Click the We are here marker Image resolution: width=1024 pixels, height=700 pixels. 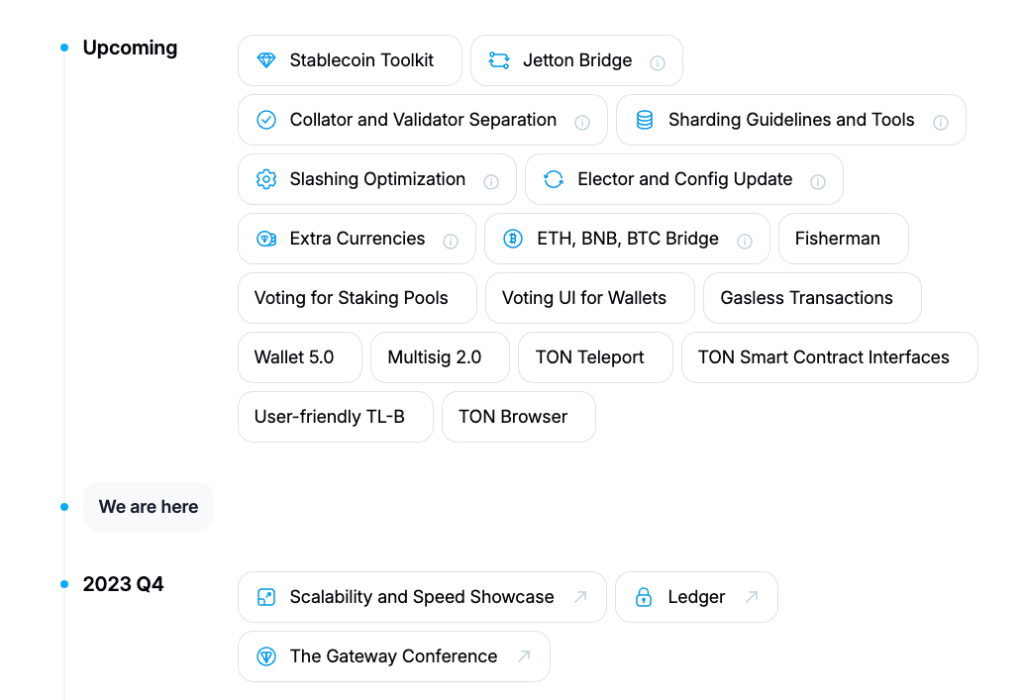(x=148, y=507)
